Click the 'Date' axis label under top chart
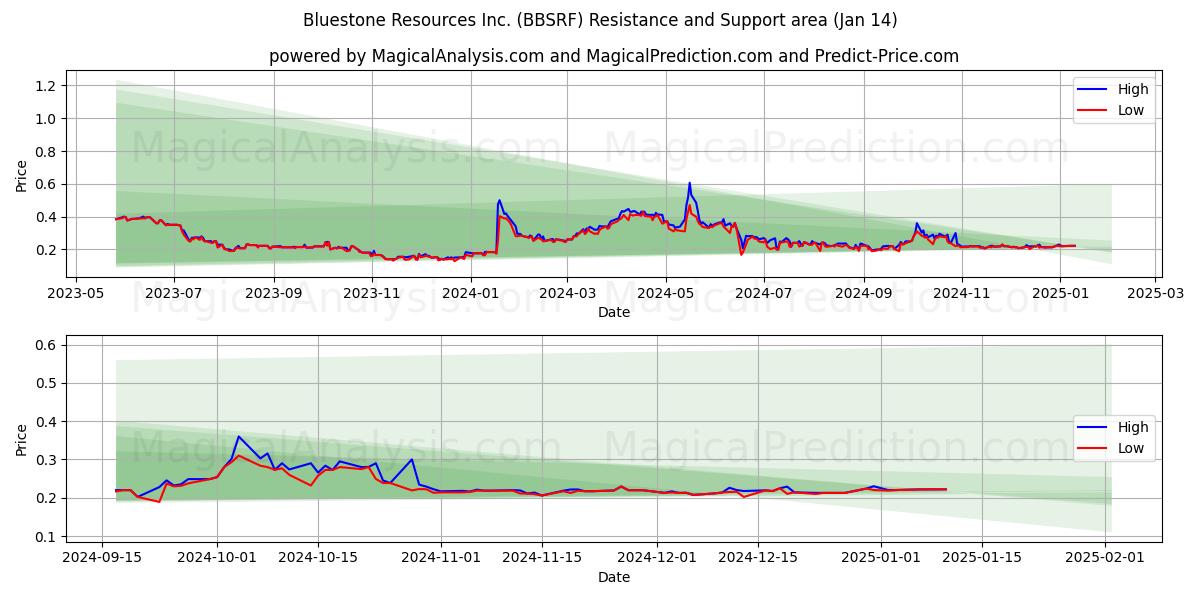Screen dimensions: 1200x600 coord(614,312)
